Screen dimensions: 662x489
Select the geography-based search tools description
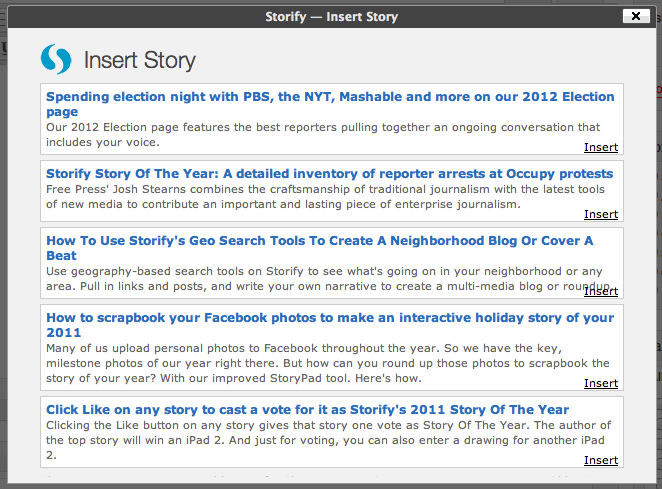point(328,279)
